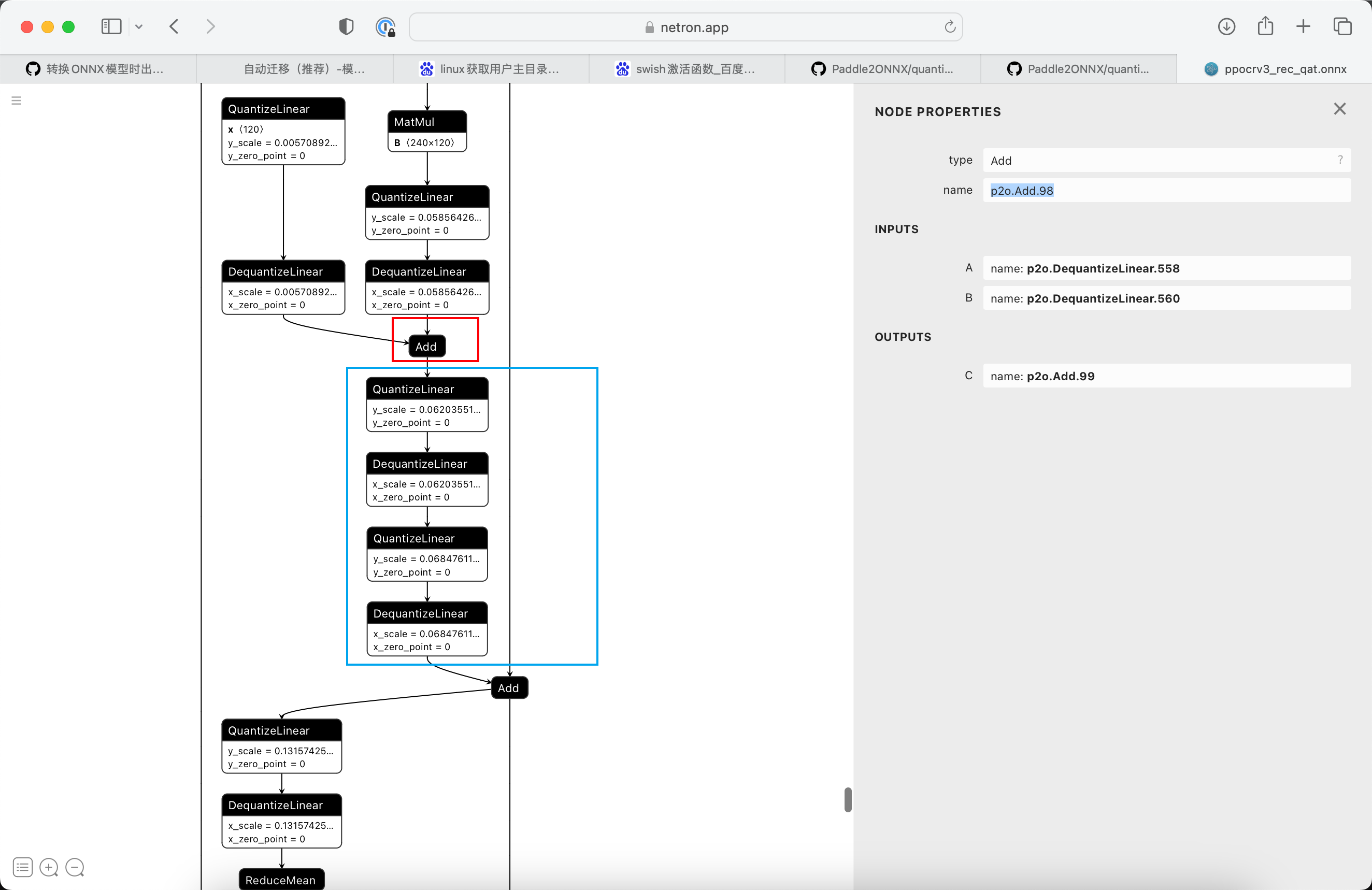Click the vertical graph scrollbar
The image size is (1372, 890).
click(848, 799)
